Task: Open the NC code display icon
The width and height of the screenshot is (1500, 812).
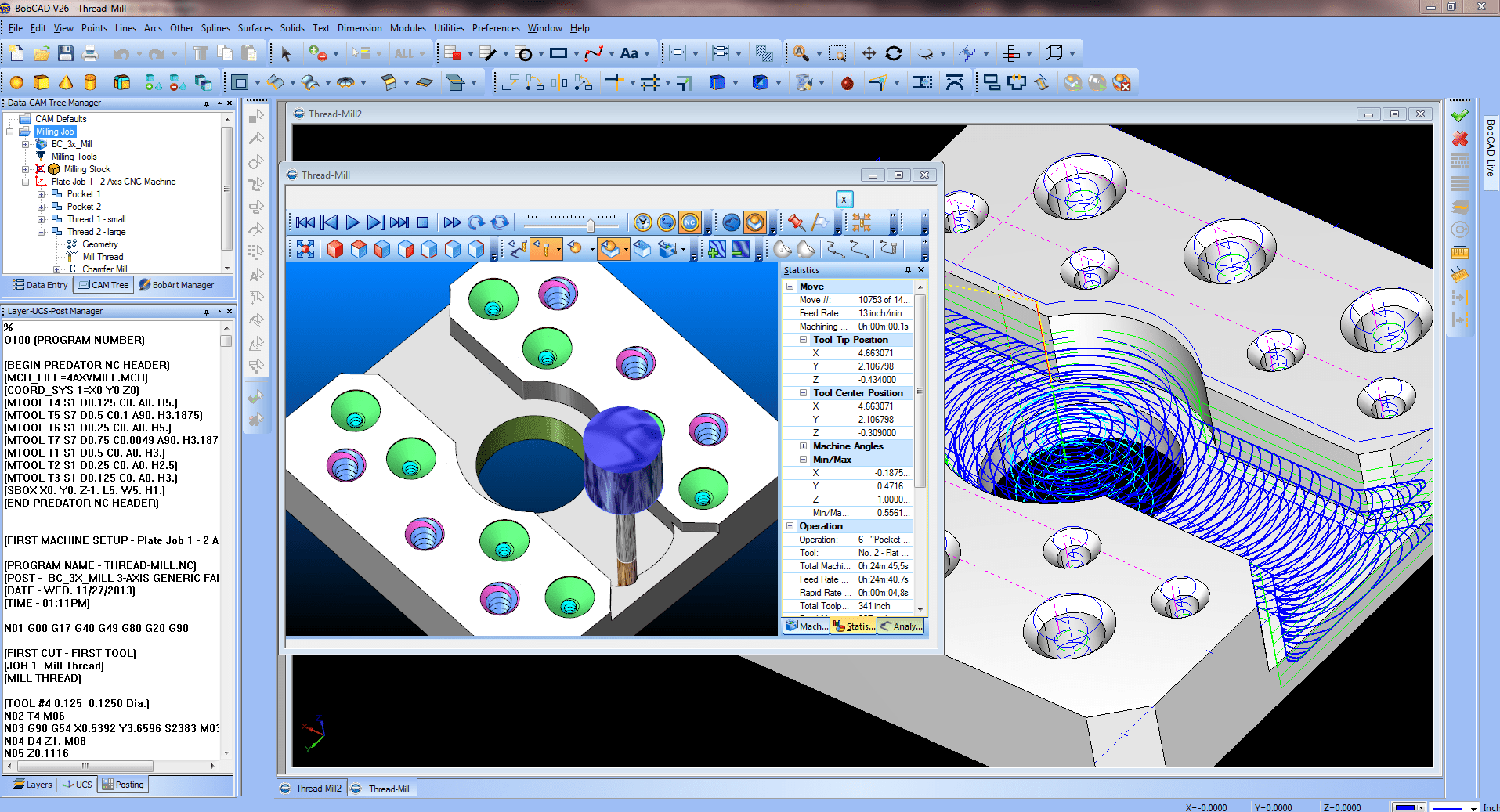Action: [689, 224]
